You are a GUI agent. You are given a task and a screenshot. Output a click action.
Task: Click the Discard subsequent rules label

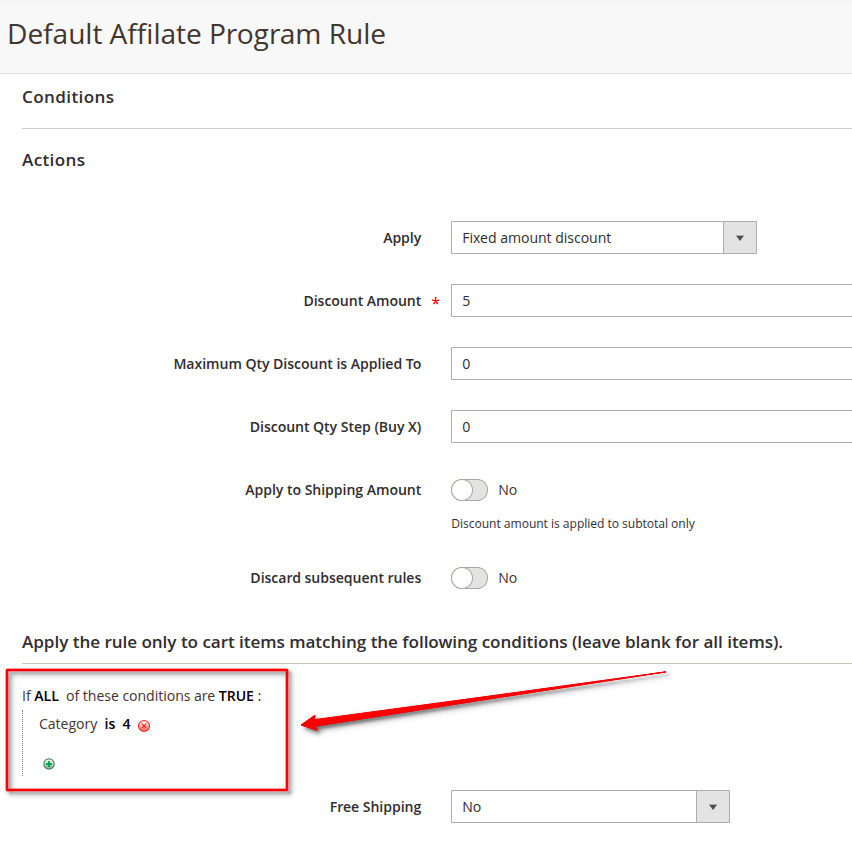tap(336, 578)
